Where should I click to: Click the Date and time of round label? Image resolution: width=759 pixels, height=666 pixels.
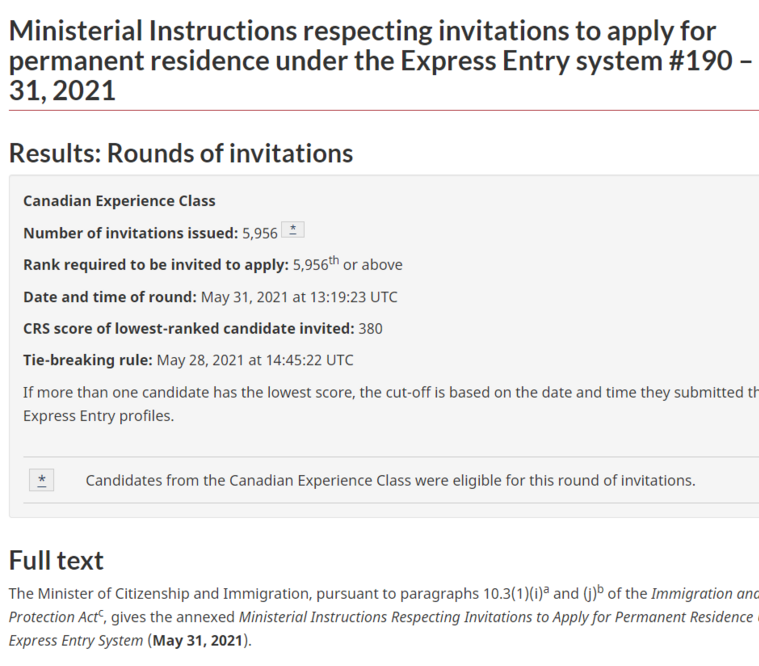click(110, 297)
